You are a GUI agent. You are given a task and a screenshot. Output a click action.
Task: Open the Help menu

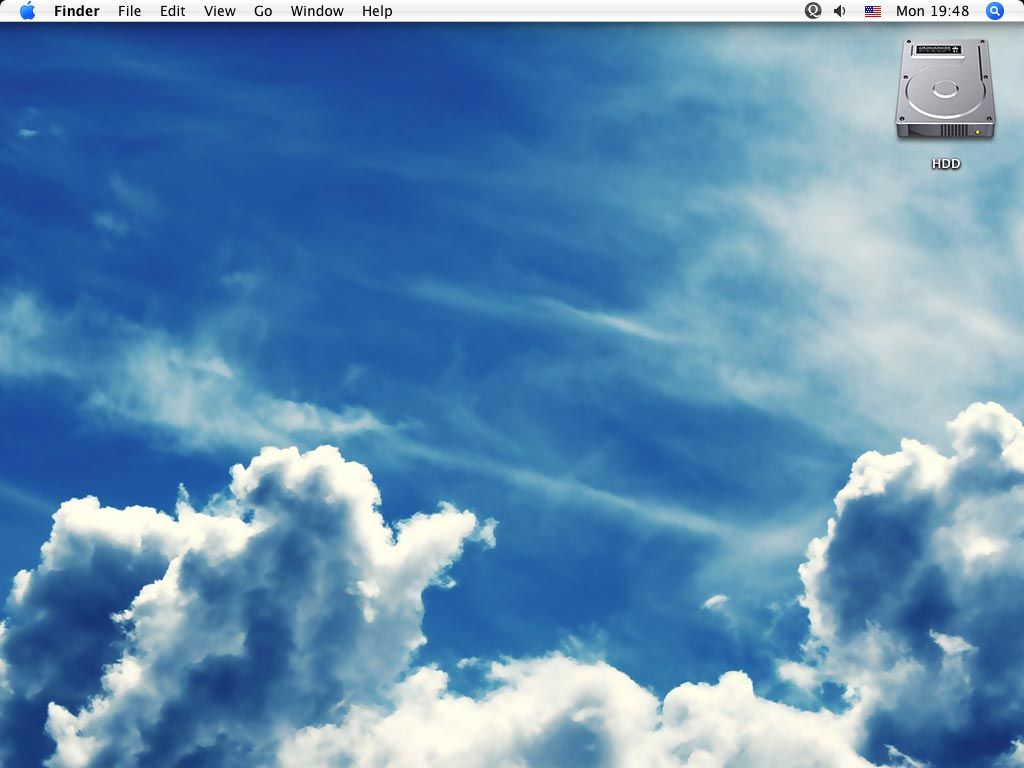tap(376, 11)
